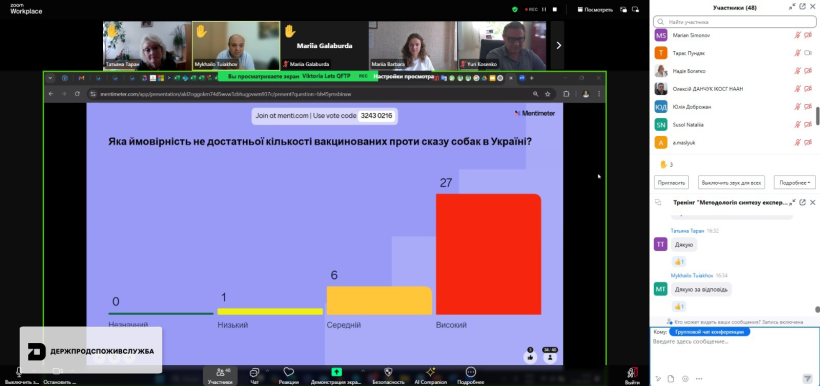Open the Посмотреть view options dropdown
820x386 pixels.
[595, 9]
